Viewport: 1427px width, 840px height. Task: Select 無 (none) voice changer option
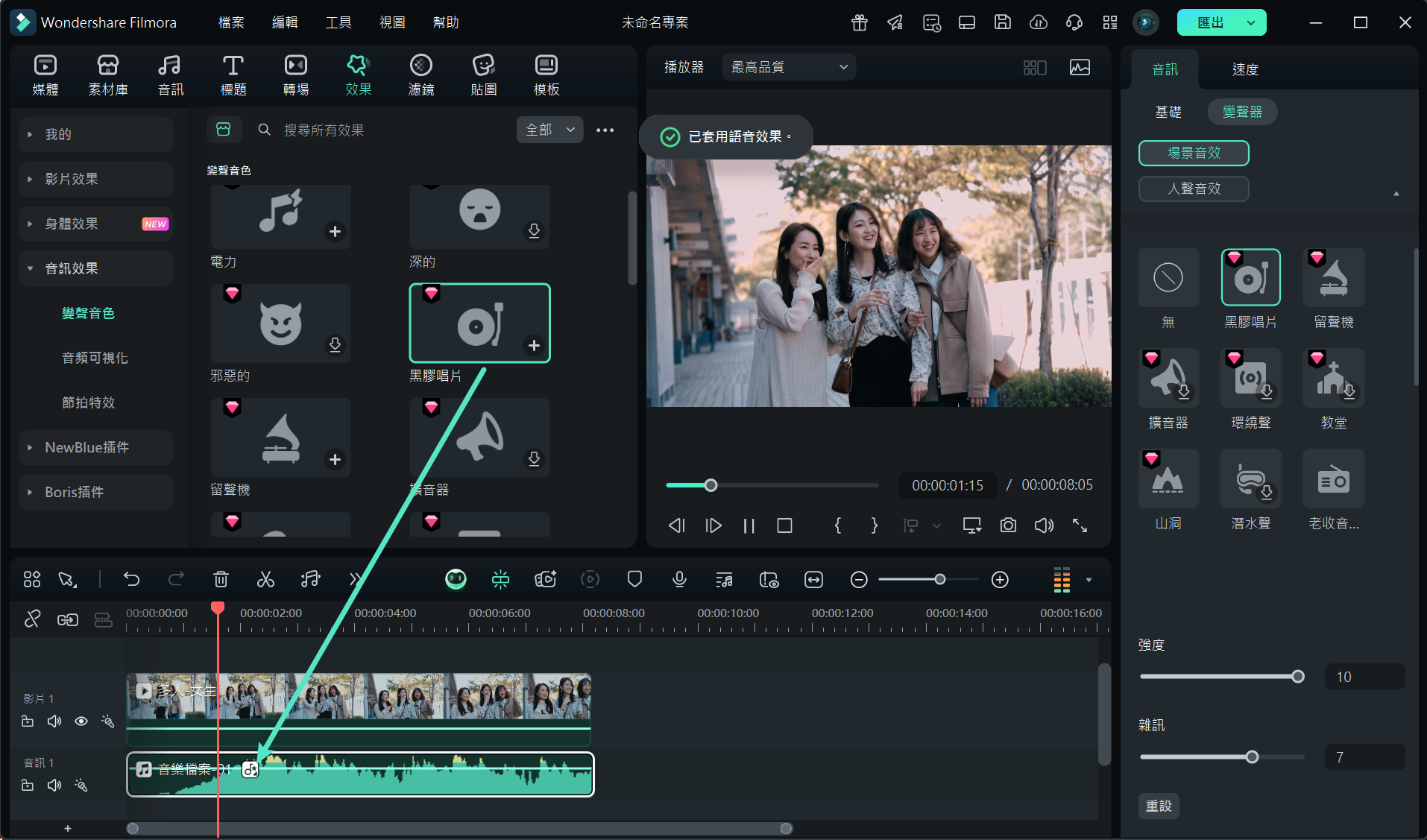[1168, 277]
